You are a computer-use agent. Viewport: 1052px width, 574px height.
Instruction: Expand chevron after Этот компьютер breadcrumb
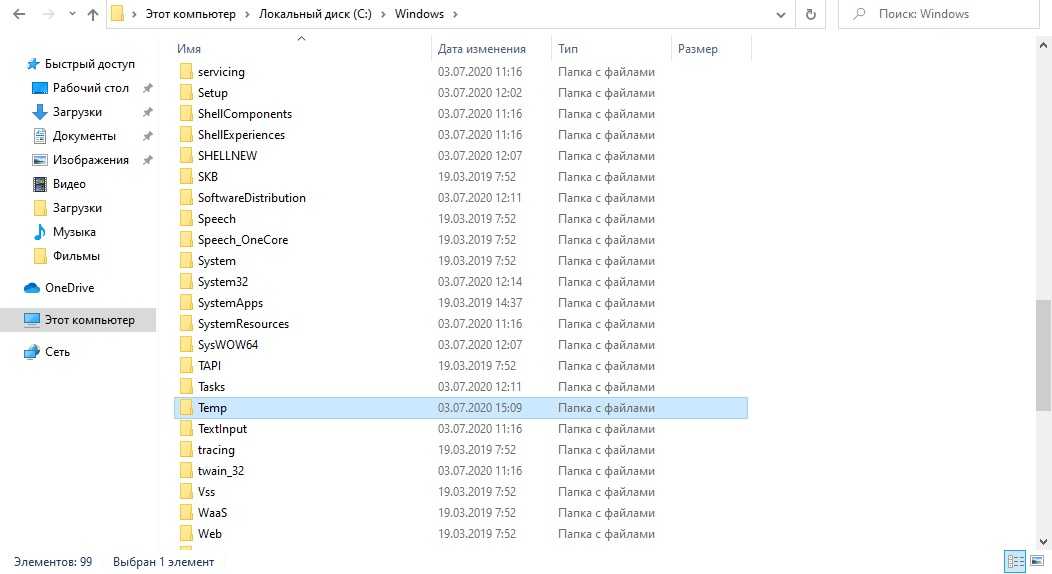tap(247, 14)
